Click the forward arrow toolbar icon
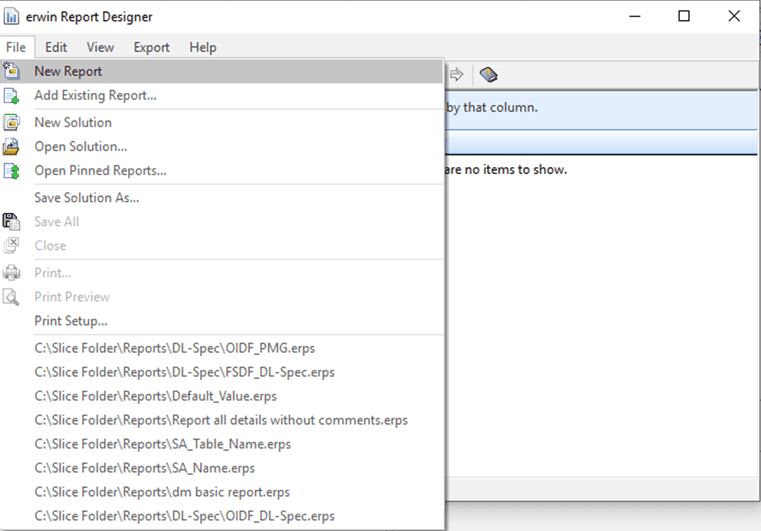Image resolution: width=761 pixels, height=531 pixels. click(x=456, y=74)
